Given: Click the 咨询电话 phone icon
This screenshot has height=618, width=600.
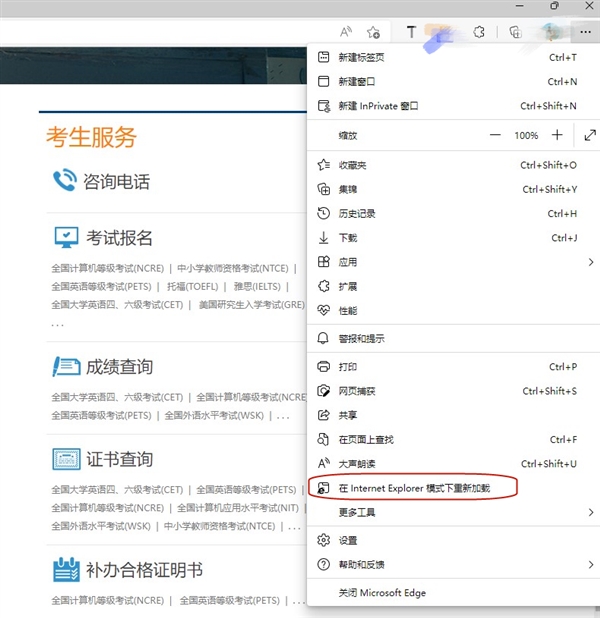Looking at the screenshot, I should pyautogui.click(x=65, y=180).
